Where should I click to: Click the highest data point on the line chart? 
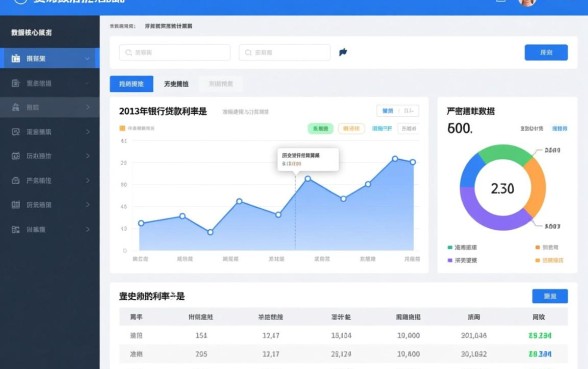(x=395, y=159)
